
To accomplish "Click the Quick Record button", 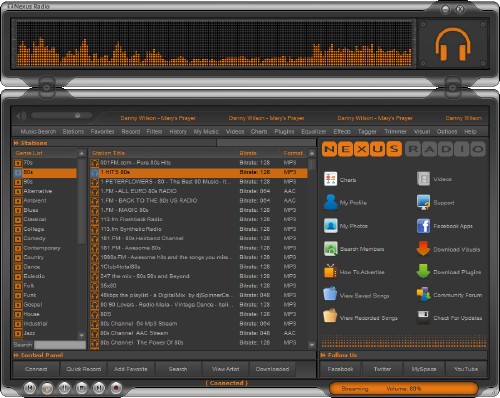I will point(83,369).
